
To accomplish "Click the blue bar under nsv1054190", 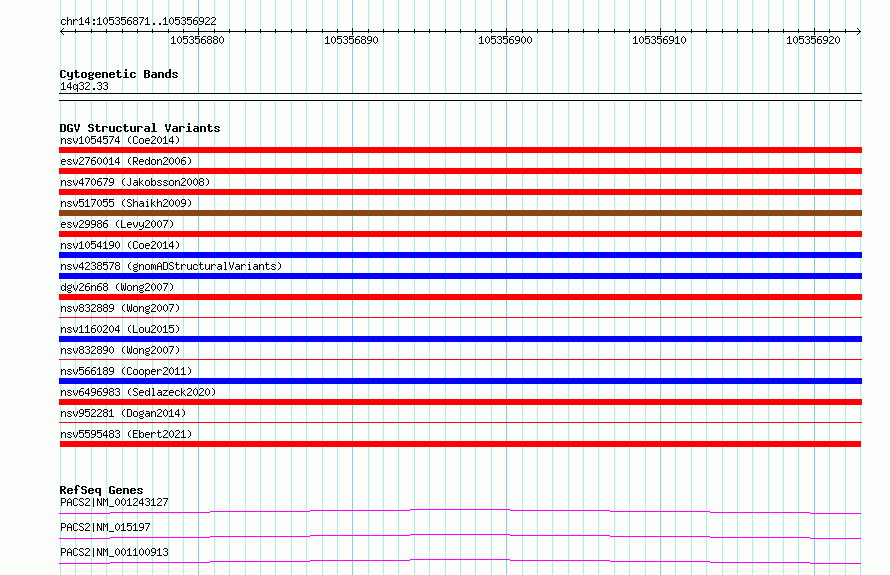I will (460, 255).
